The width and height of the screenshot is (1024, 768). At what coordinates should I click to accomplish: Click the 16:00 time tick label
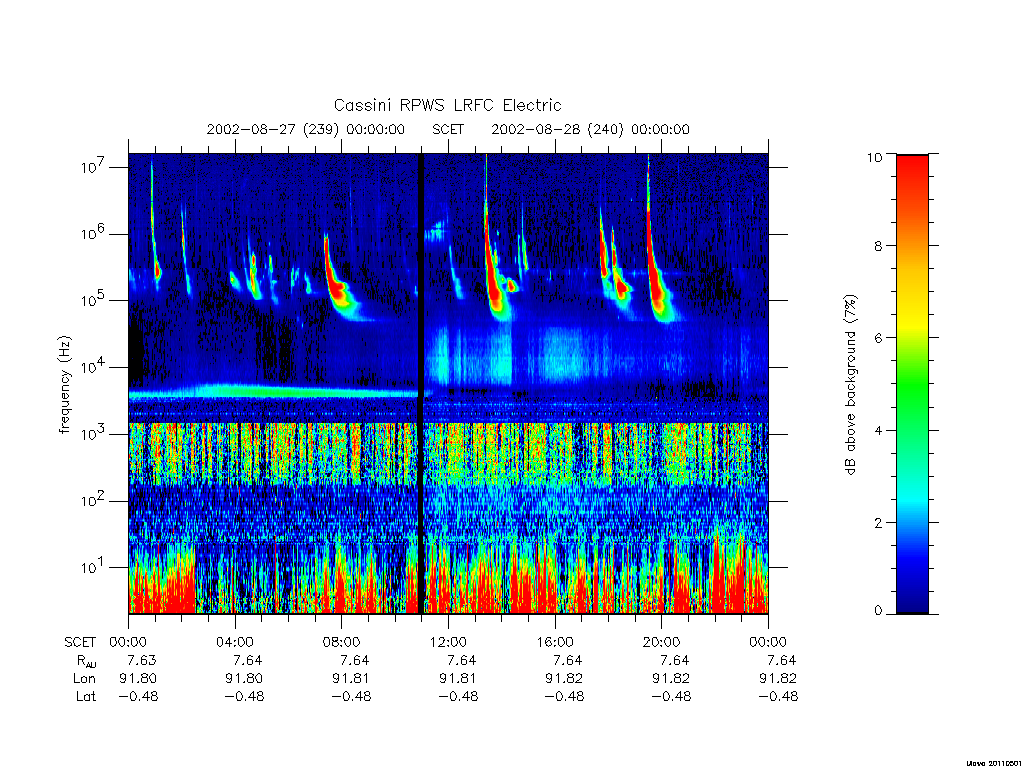click(554, 642)
